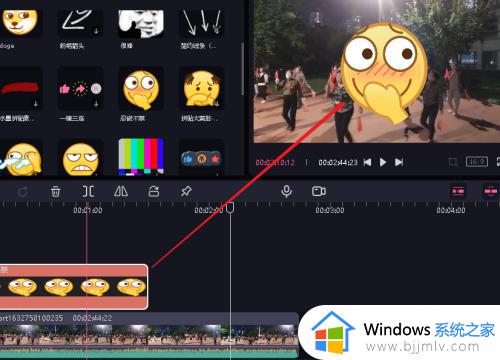500x360 pixels.
Task: Click the green audio waveform strip
Action: pyautogui.click(x=148, y=353)
